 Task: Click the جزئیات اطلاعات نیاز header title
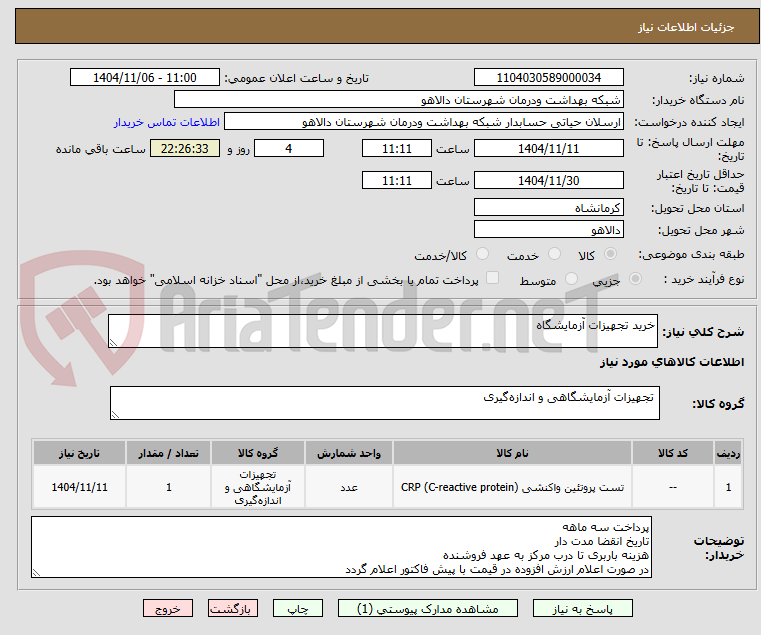click(685, 27)
